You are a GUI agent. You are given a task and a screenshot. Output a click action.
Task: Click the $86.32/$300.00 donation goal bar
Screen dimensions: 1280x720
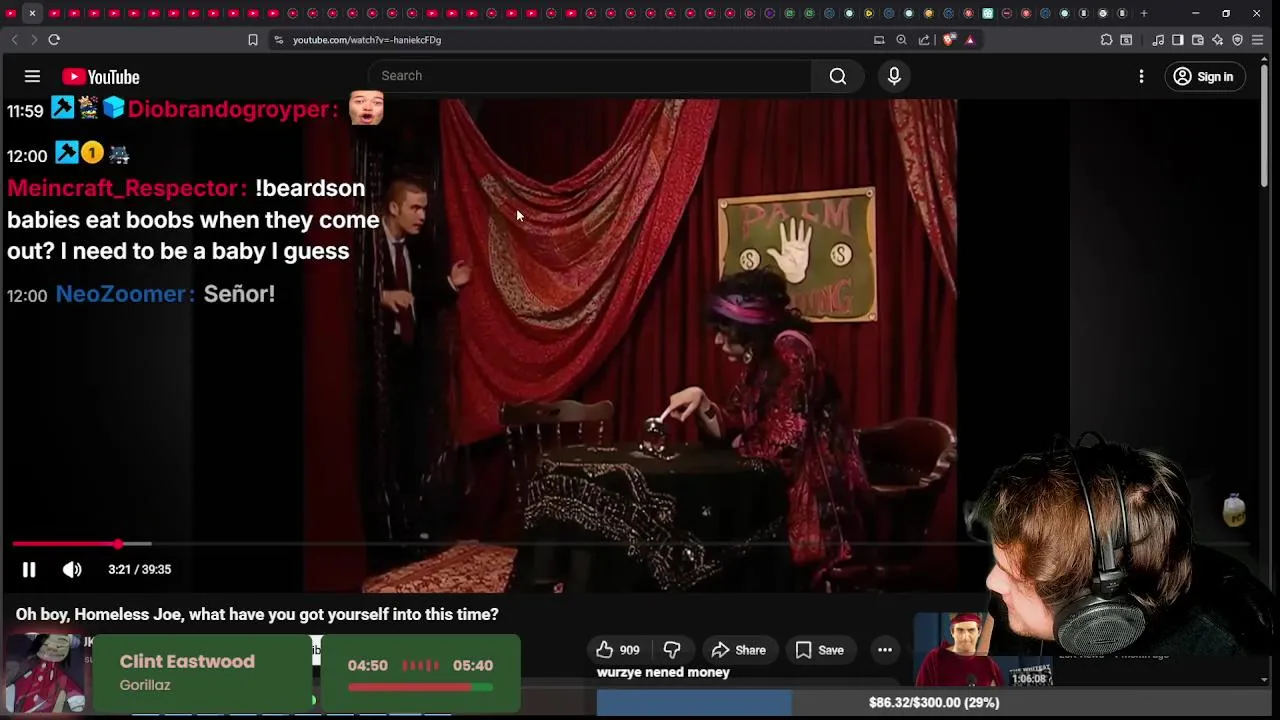click(x=933, y=703)
